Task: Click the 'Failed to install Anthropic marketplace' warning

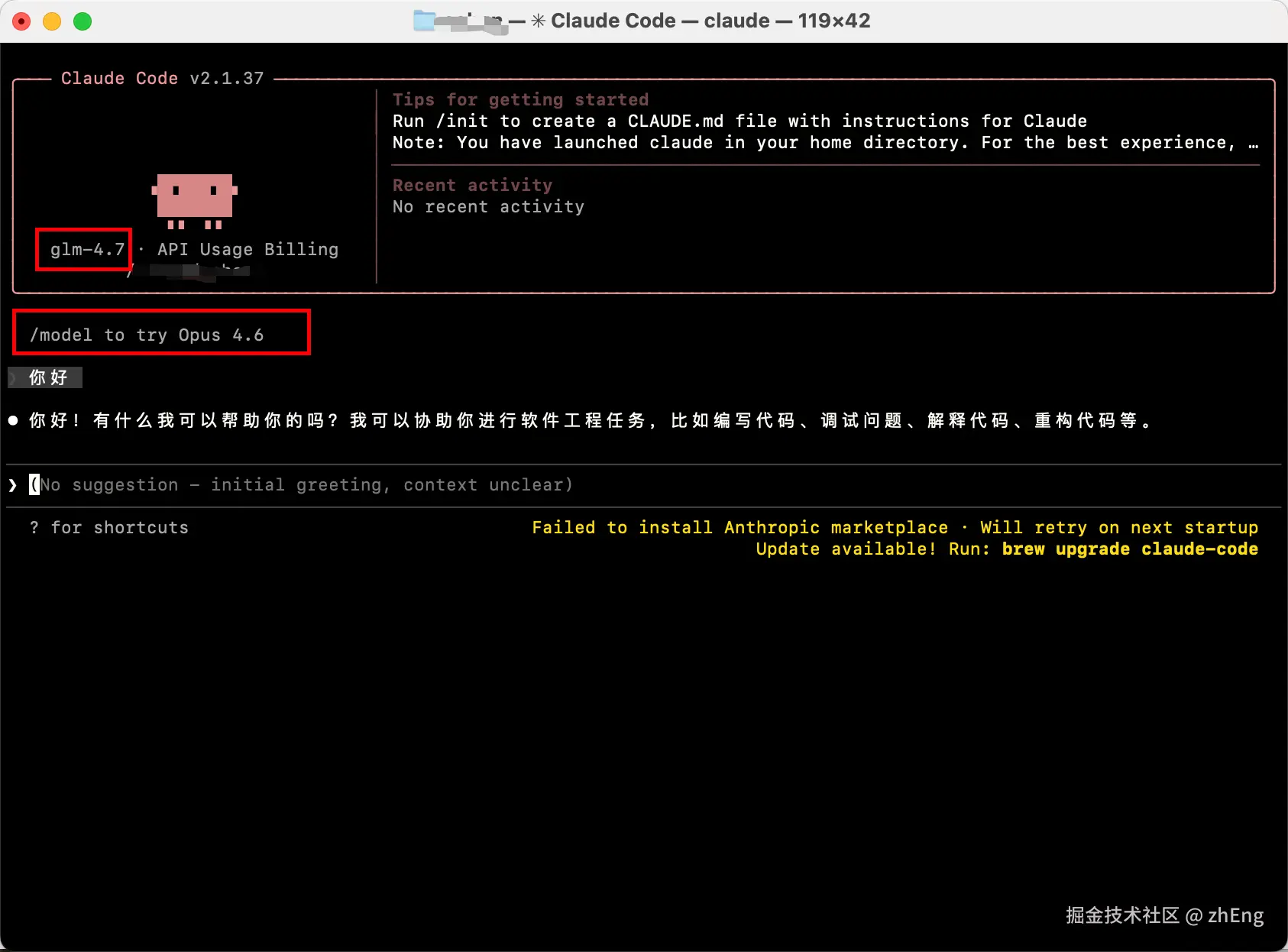Action: coord(739,527)
